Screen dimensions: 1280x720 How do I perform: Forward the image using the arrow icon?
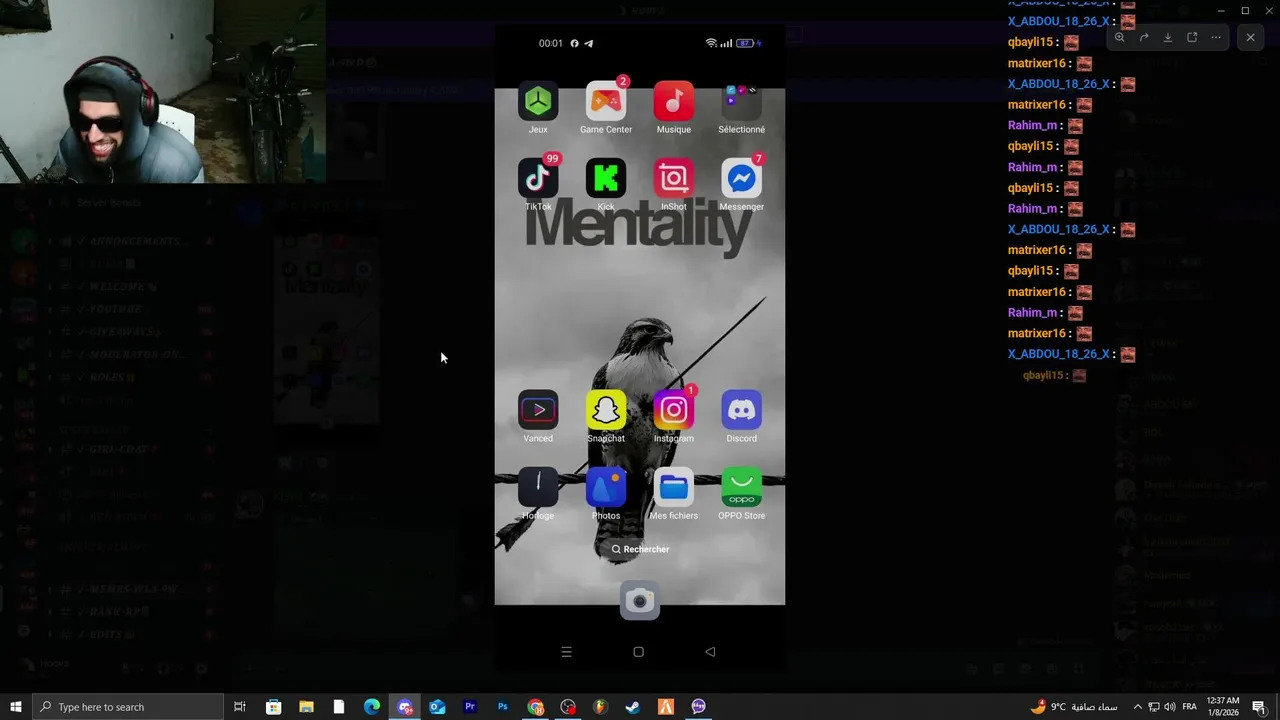(x=1144, y=37)
